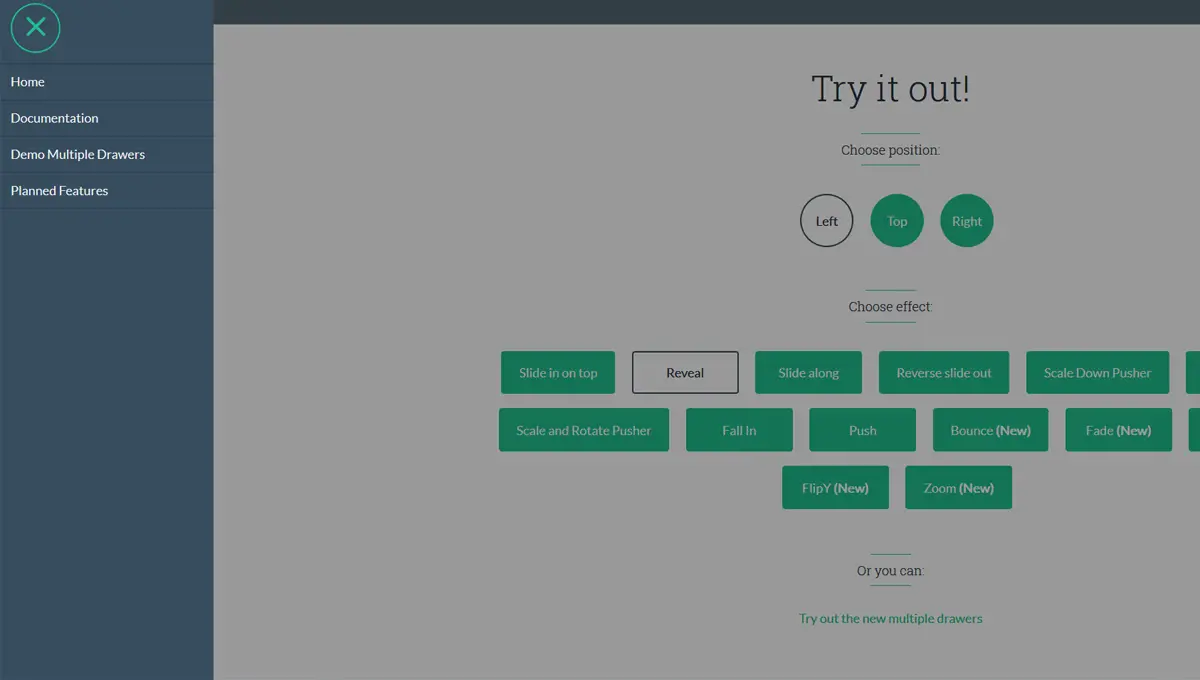Image resolution: width=1200 pixels, height=680 pixels.
Task: Select the FlipY (New) effect
Action: tap(835, 487)
